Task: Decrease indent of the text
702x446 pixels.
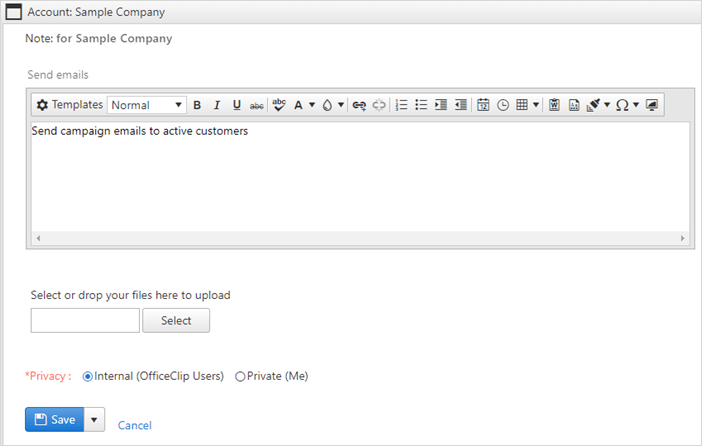Action: (x=461, y=105)
